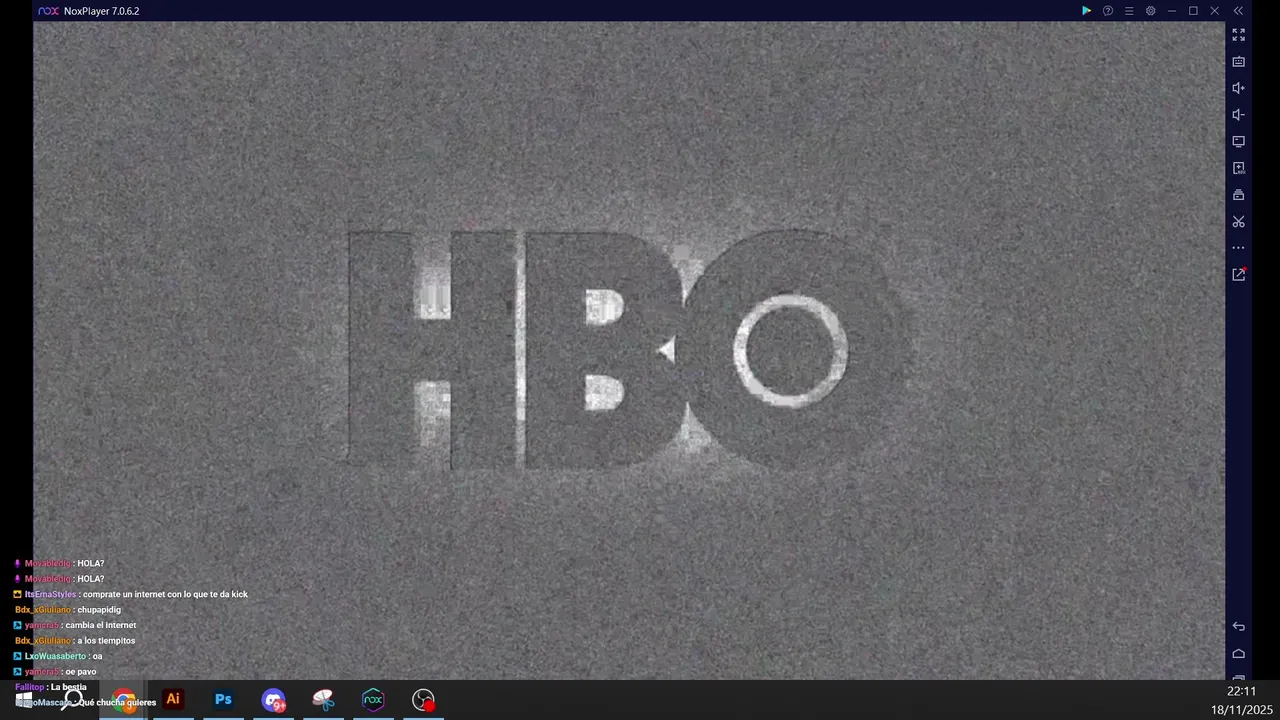The width and height of the screenshot is (1280, 720).
Task: Click the 'a los tiempitos' chat message
Action: [x=106, y=641]
